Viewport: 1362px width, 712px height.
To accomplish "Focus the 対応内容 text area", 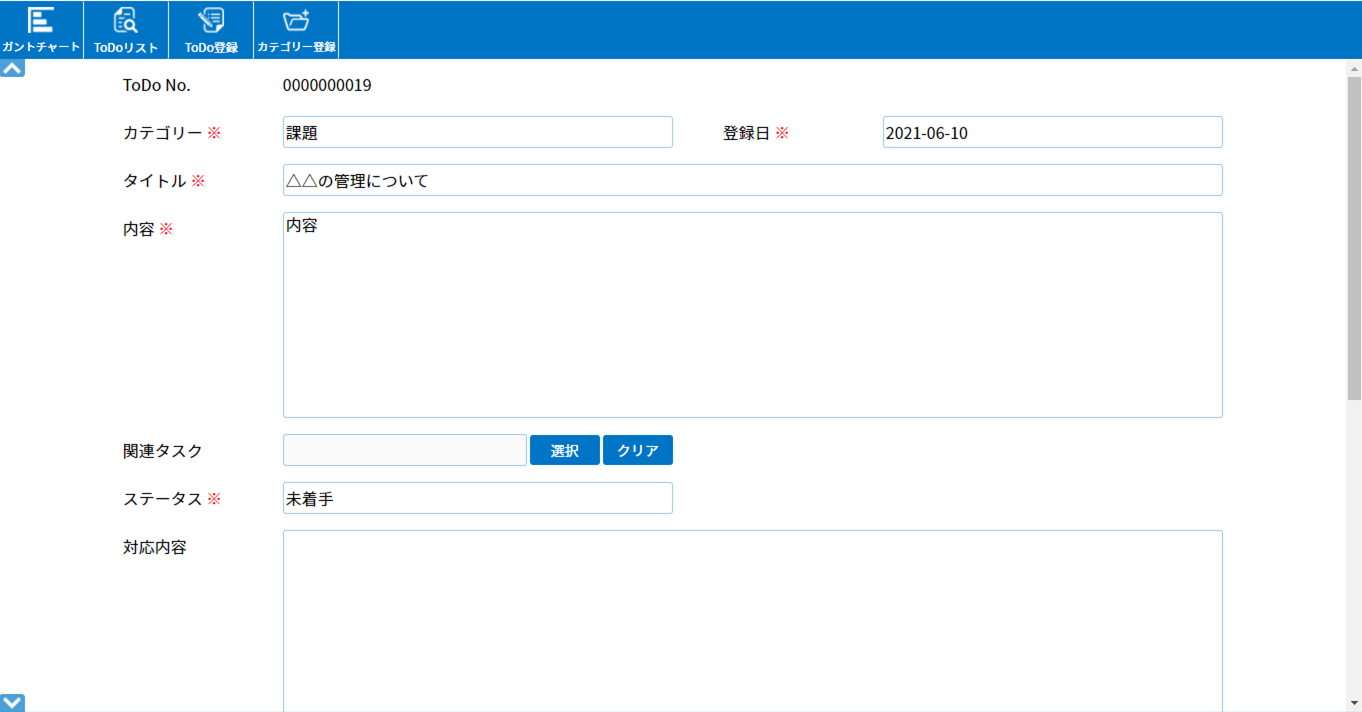I will [x=752, y=620].
